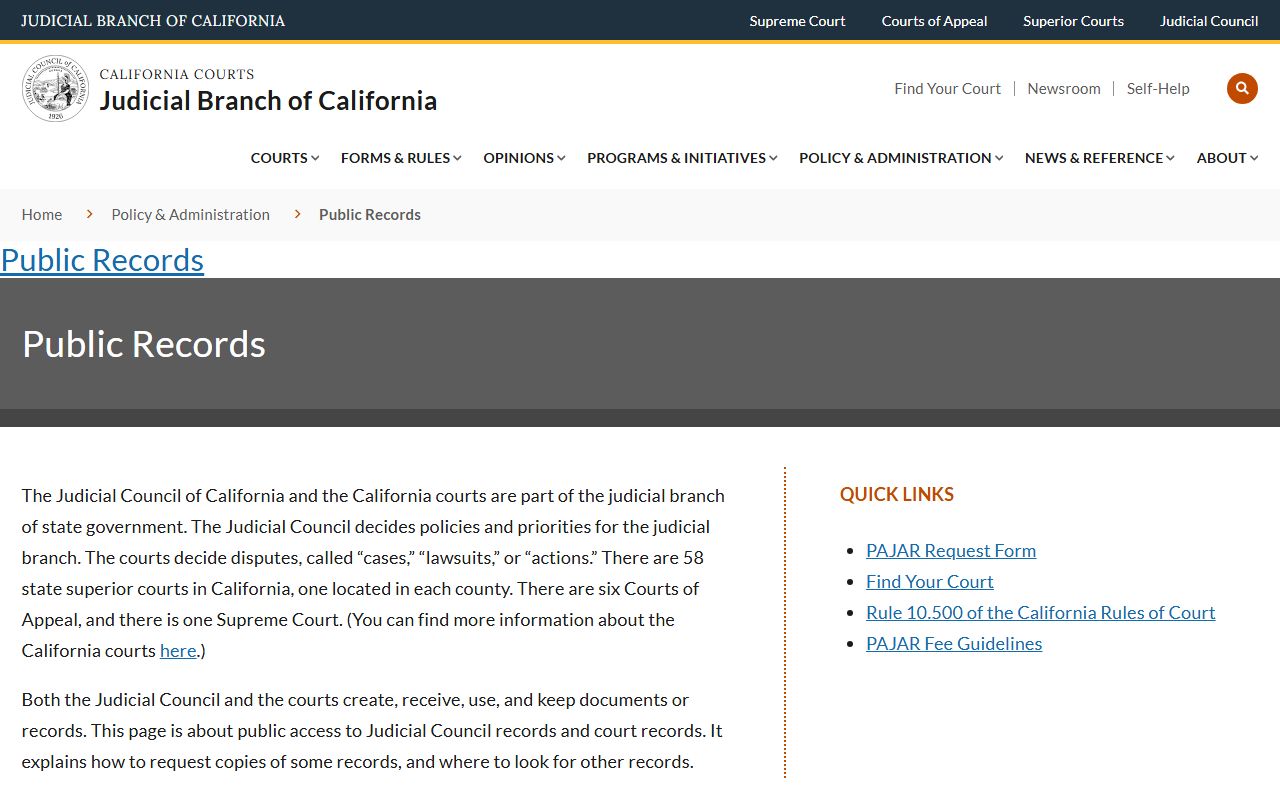Open Judicial Council in top bar
1280x800 pixels.
1209,21
